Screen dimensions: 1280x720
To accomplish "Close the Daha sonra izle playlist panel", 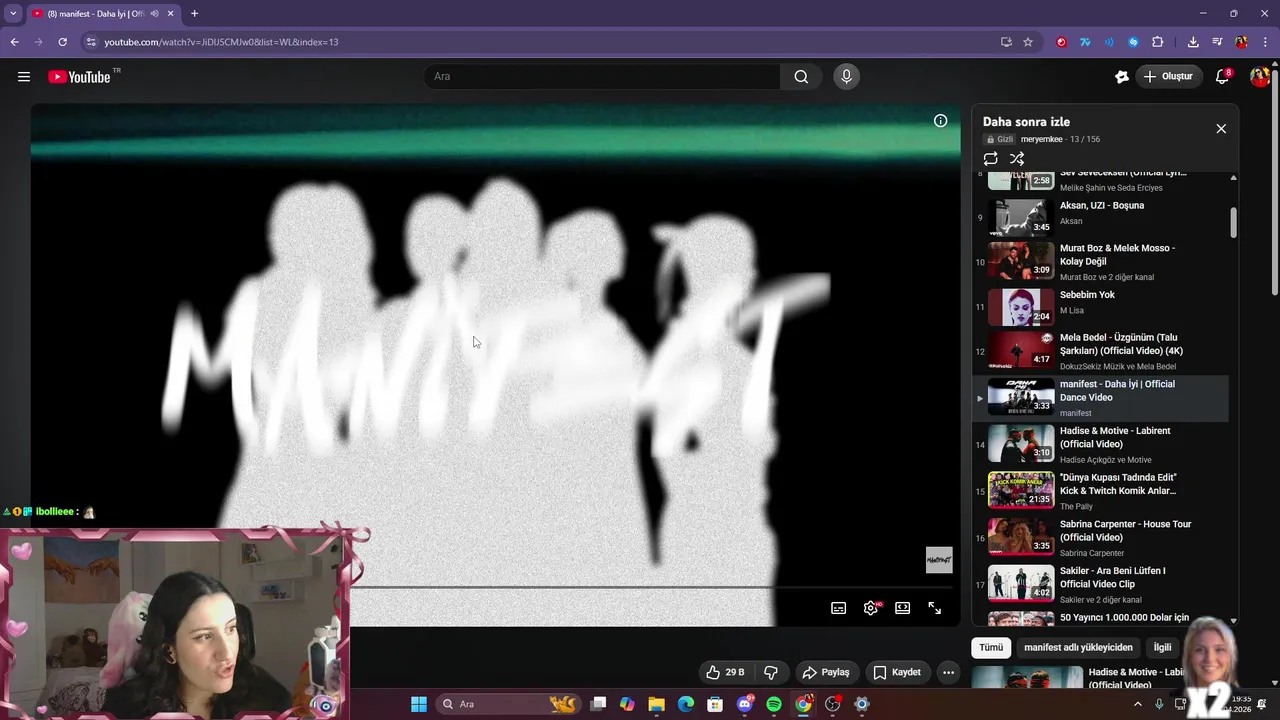I will point(1221,129).
